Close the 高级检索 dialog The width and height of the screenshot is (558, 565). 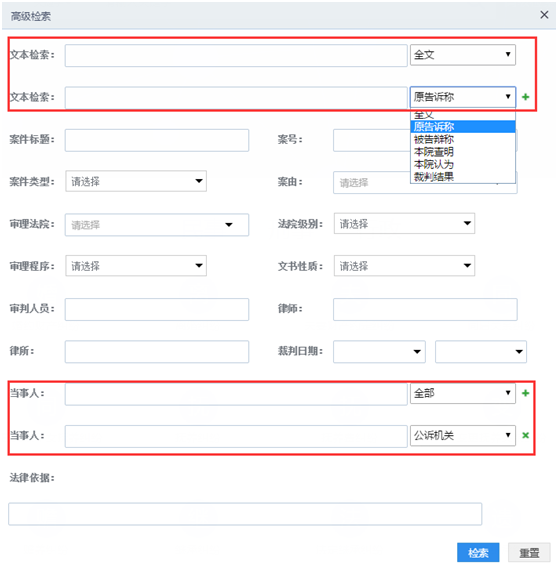[544, 15]
